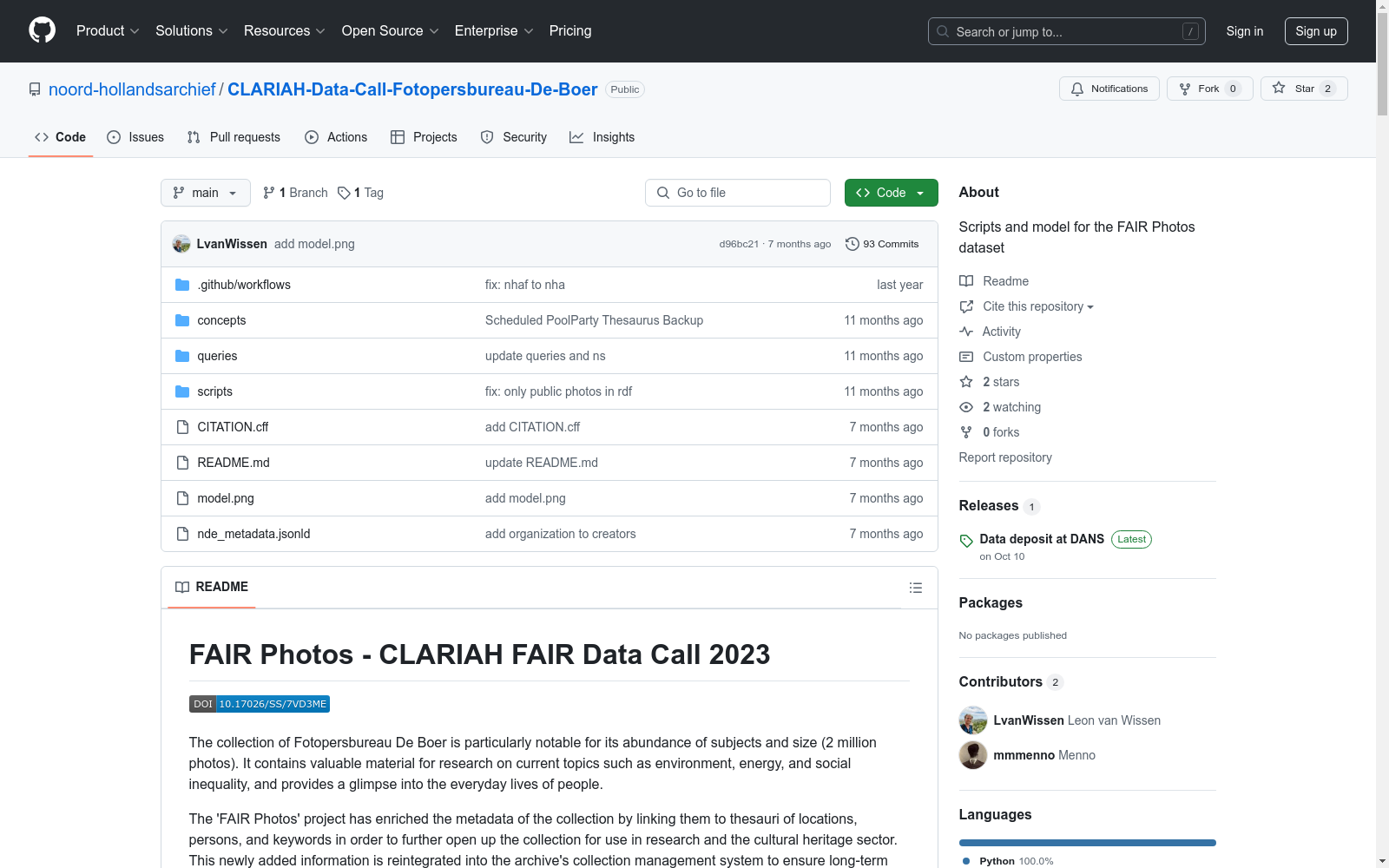Screen dimensions: 1389x868
Task: Expand the Resources menu
Action: tap(285, 30)
